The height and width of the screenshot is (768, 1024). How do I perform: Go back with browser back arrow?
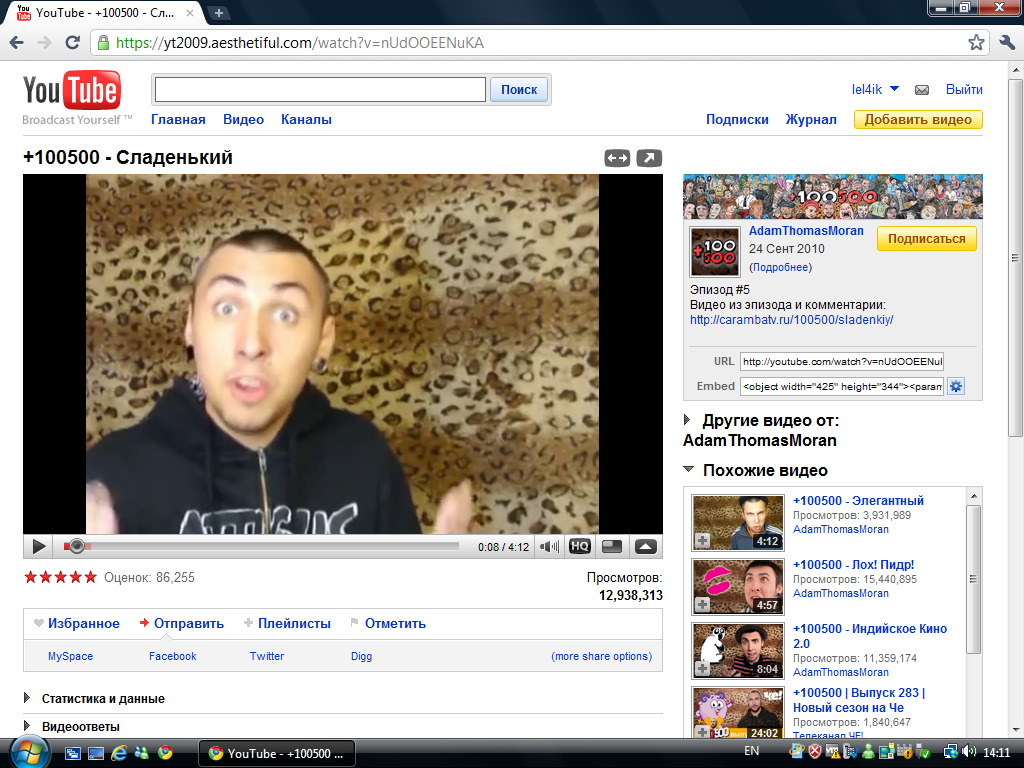tap(17, 43)
